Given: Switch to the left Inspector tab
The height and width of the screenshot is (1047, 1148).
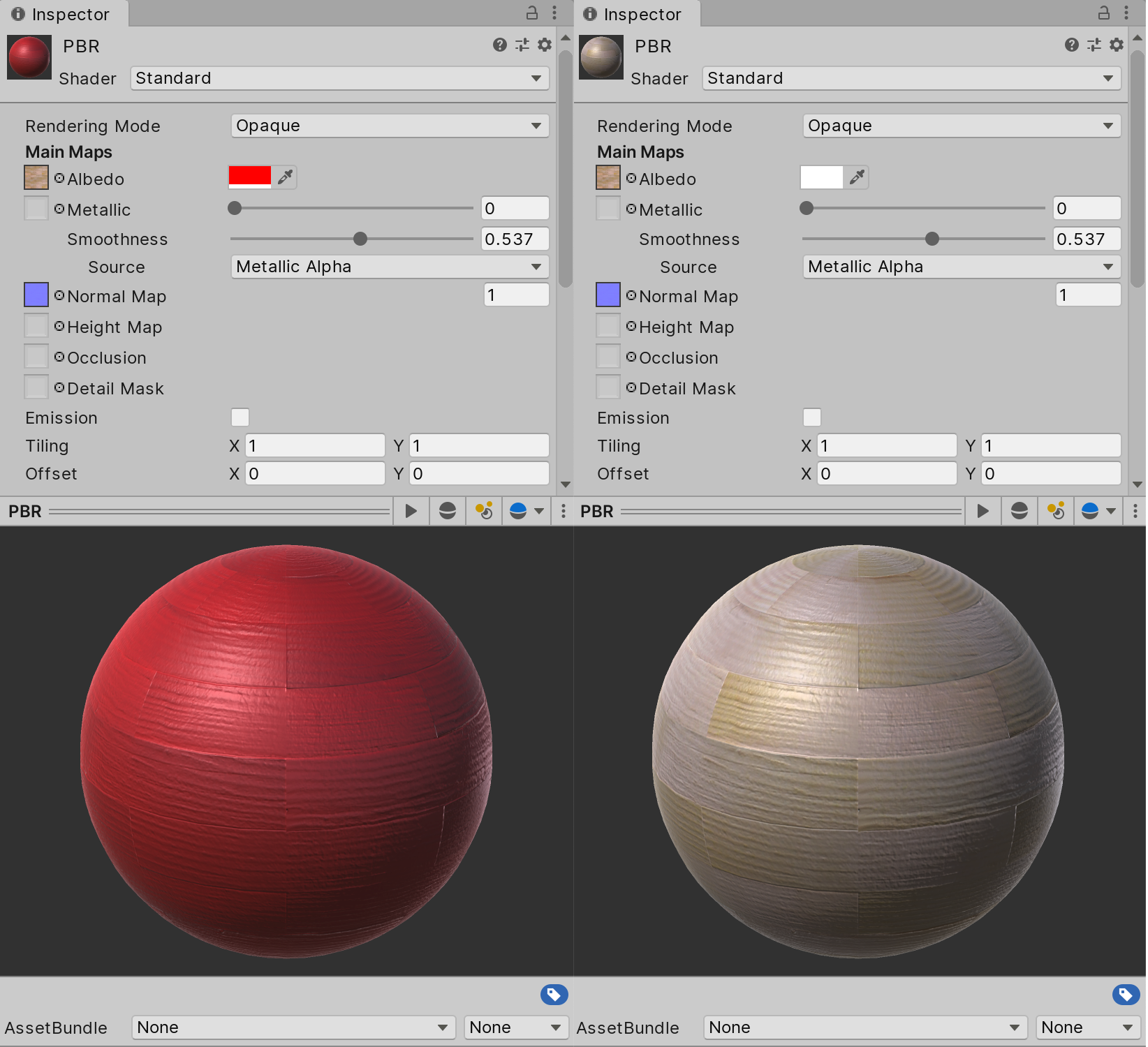Looking at the screenshot, I should coord(63,14).
